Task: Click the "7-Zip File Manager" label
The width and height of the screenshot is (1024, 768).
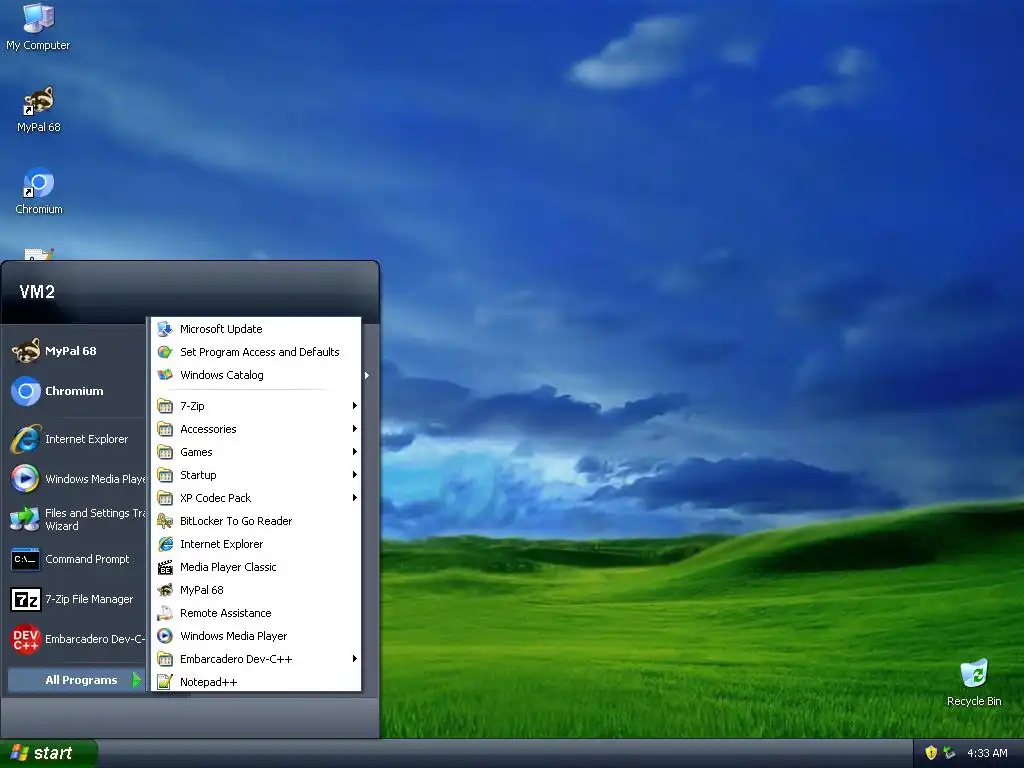Action: click(x=89, y=599)
